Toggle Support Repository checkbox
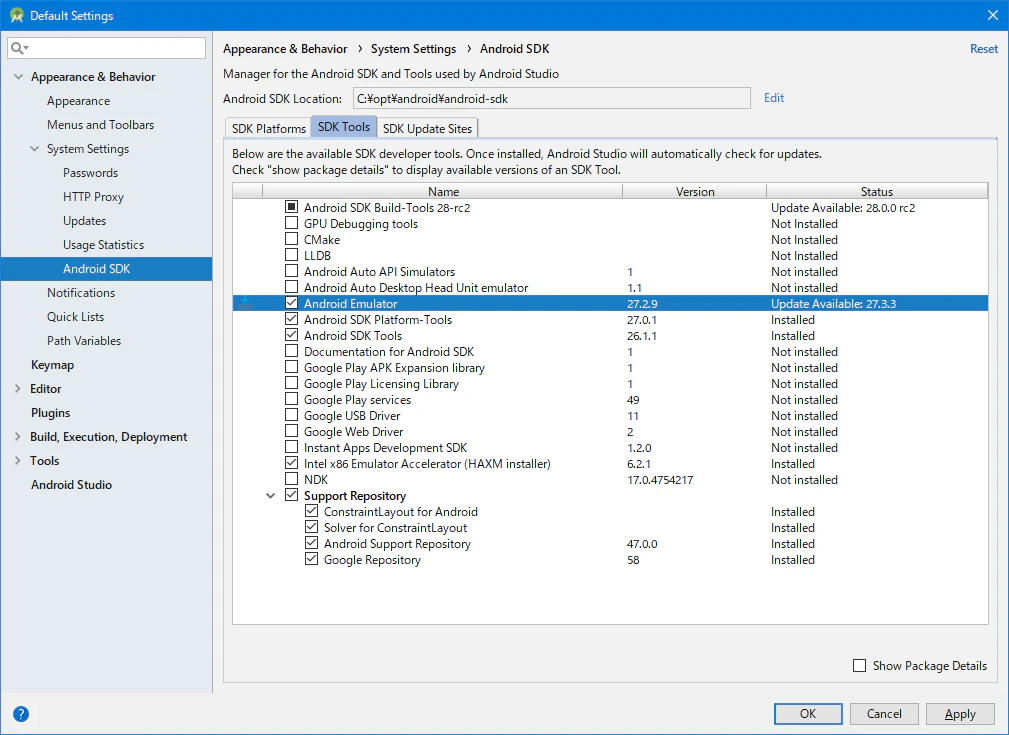The image size is (1009, 735). pos(292,495)
